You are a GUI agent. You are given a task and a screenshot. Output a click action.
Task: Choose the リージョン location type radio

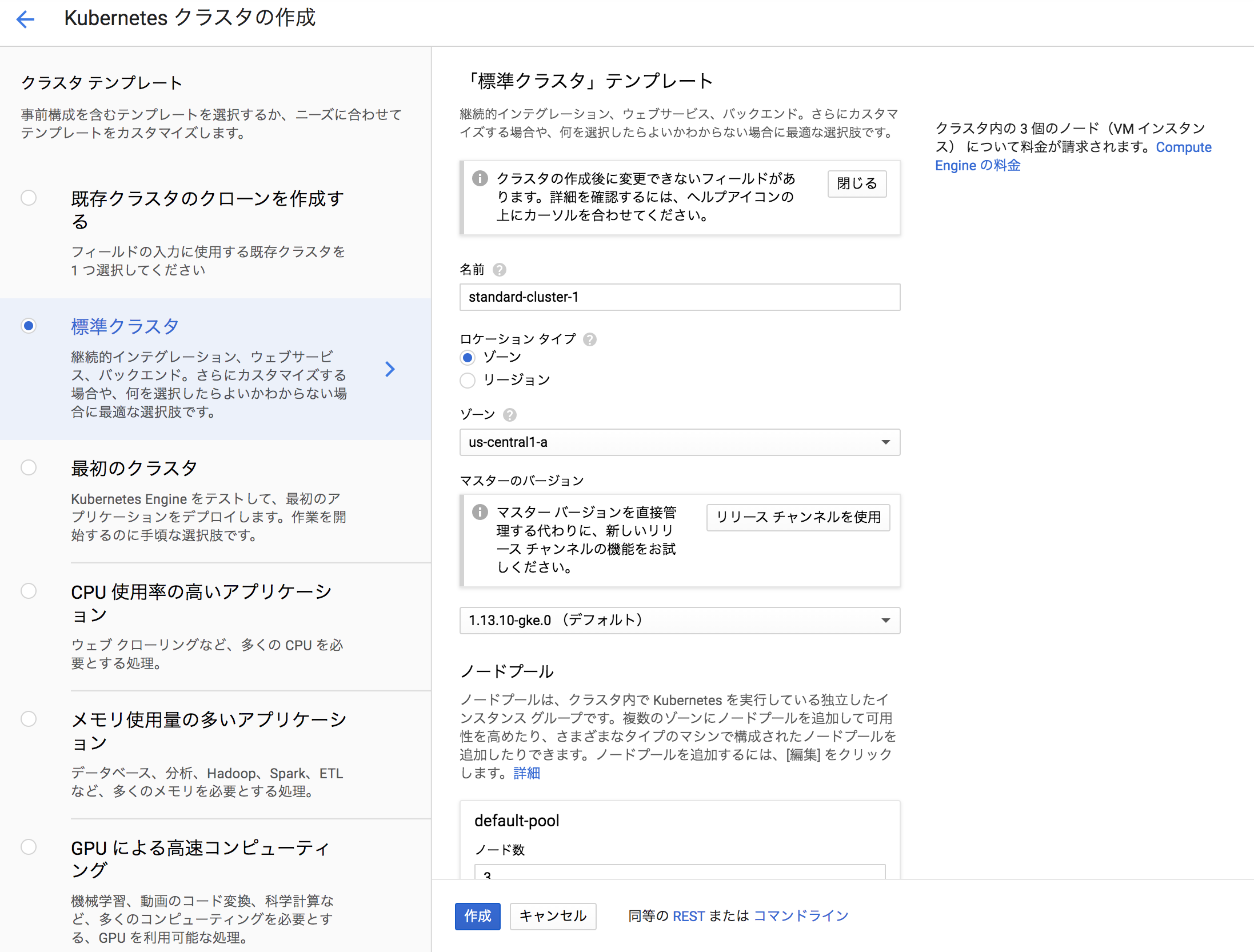tap(468, 381)
